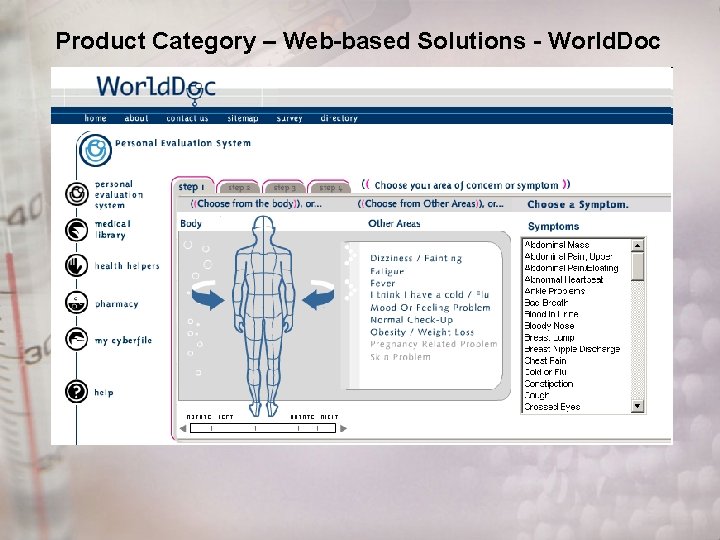Screen dimensions: 720x540
Task: Click help text link
Action: click(104, 392)
